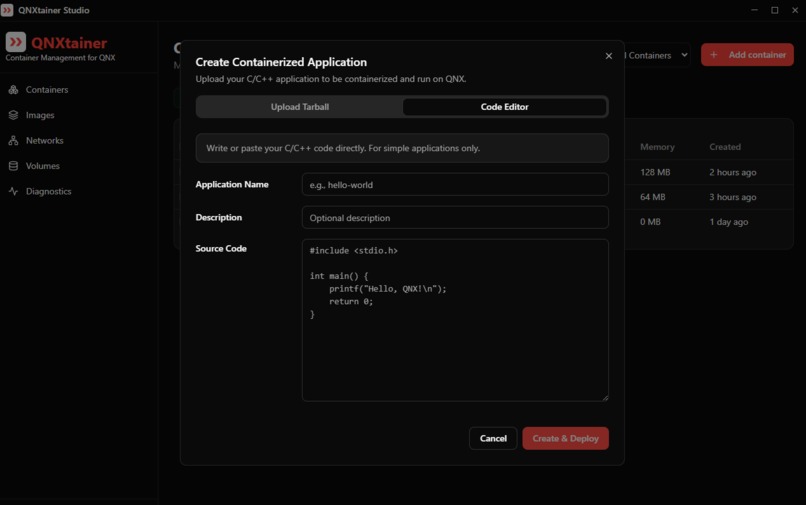Click the 'int main() {' code line
The width and height of the screenshot is (806, 505).
[339, 276]
